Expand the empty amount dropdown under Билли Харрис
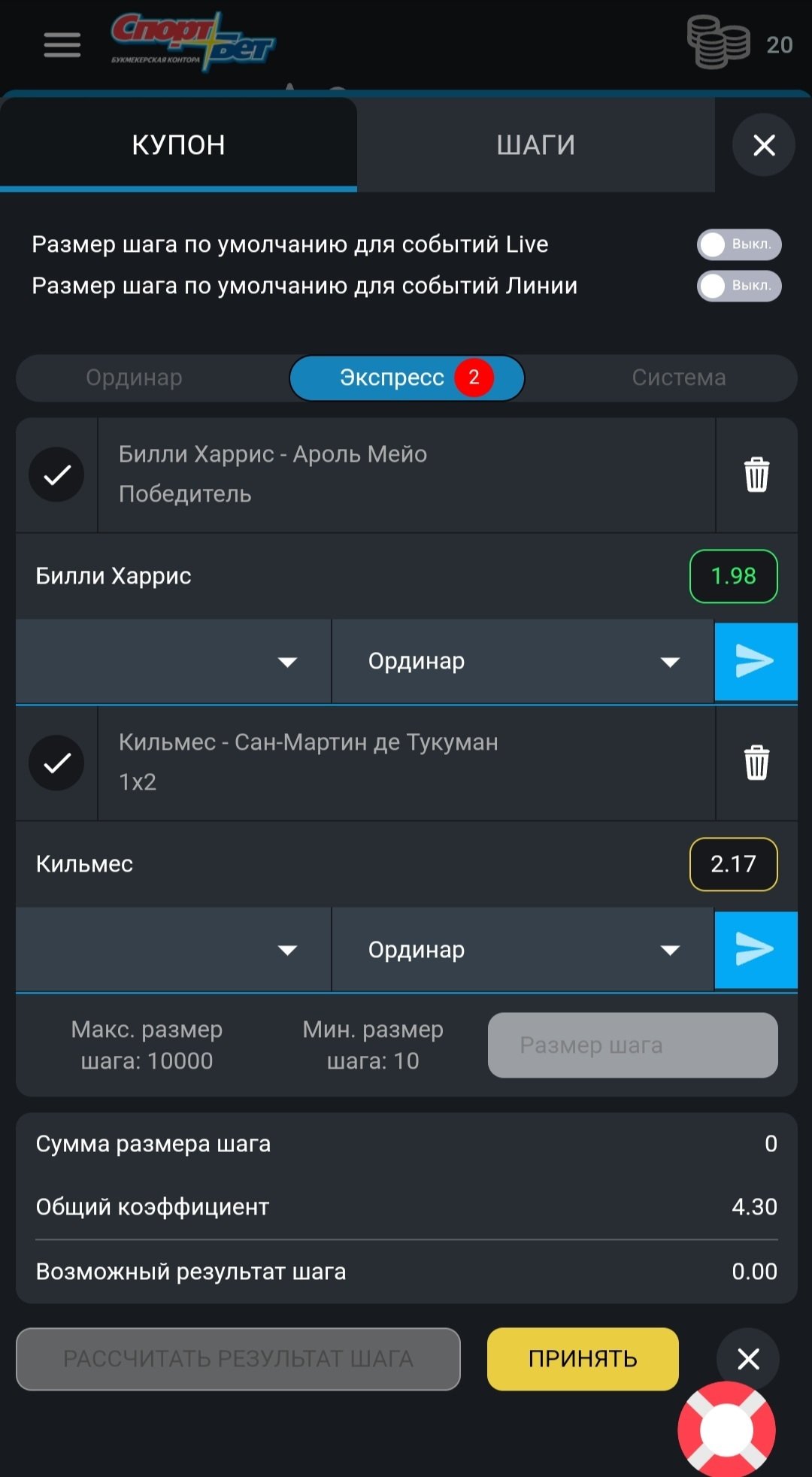Viewport: 812px width, 1477px height. (x=174, y=662)
